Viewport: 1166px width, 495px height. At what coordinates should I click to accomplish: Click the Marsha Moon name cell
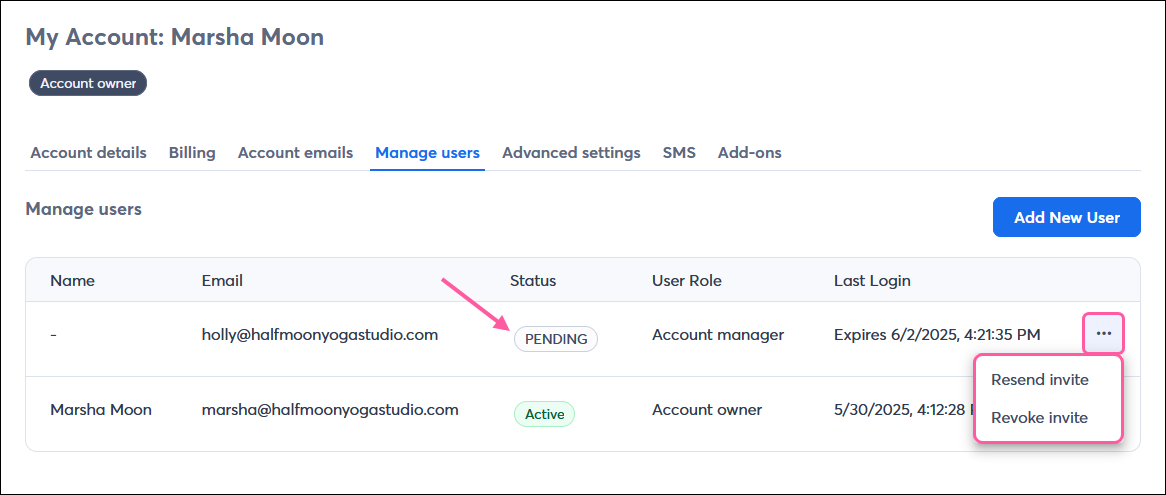coord(101,410)
